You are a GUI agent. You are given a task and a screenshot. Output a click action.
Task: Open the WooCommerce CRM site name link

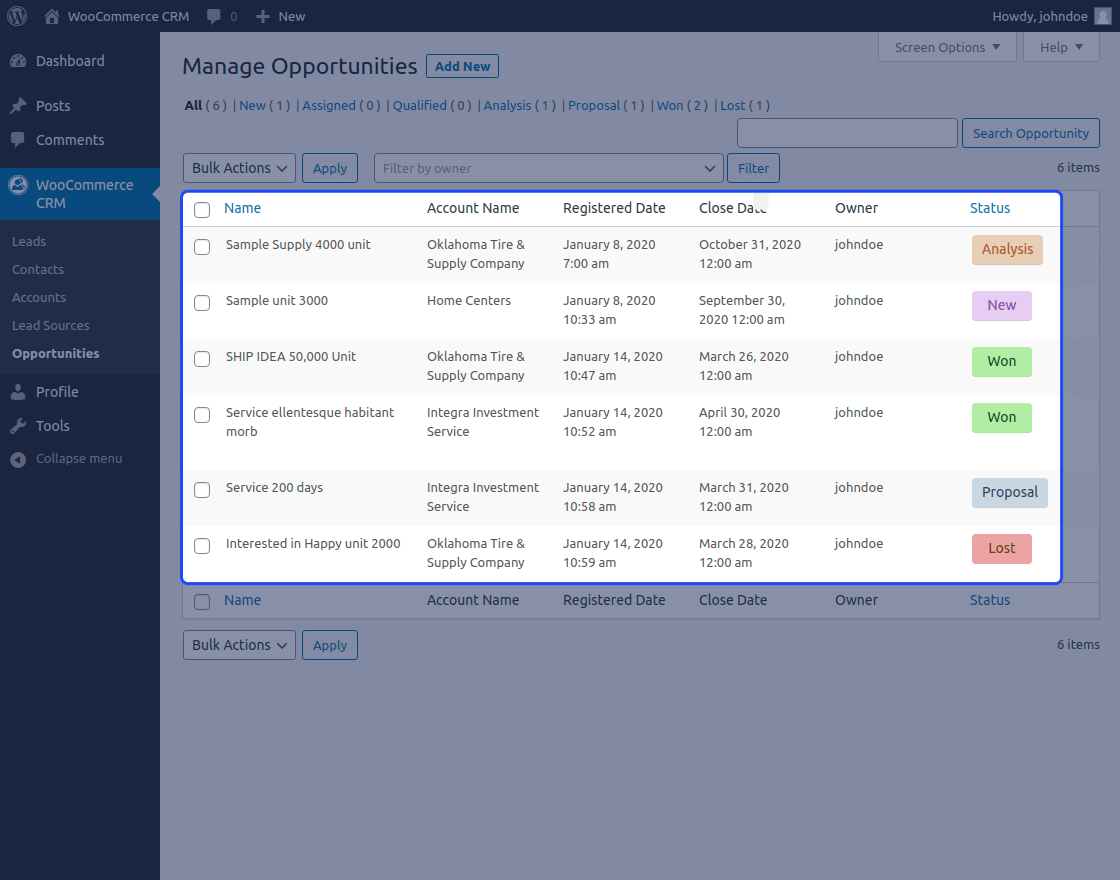pyautogui.click(x=129, y=16)
